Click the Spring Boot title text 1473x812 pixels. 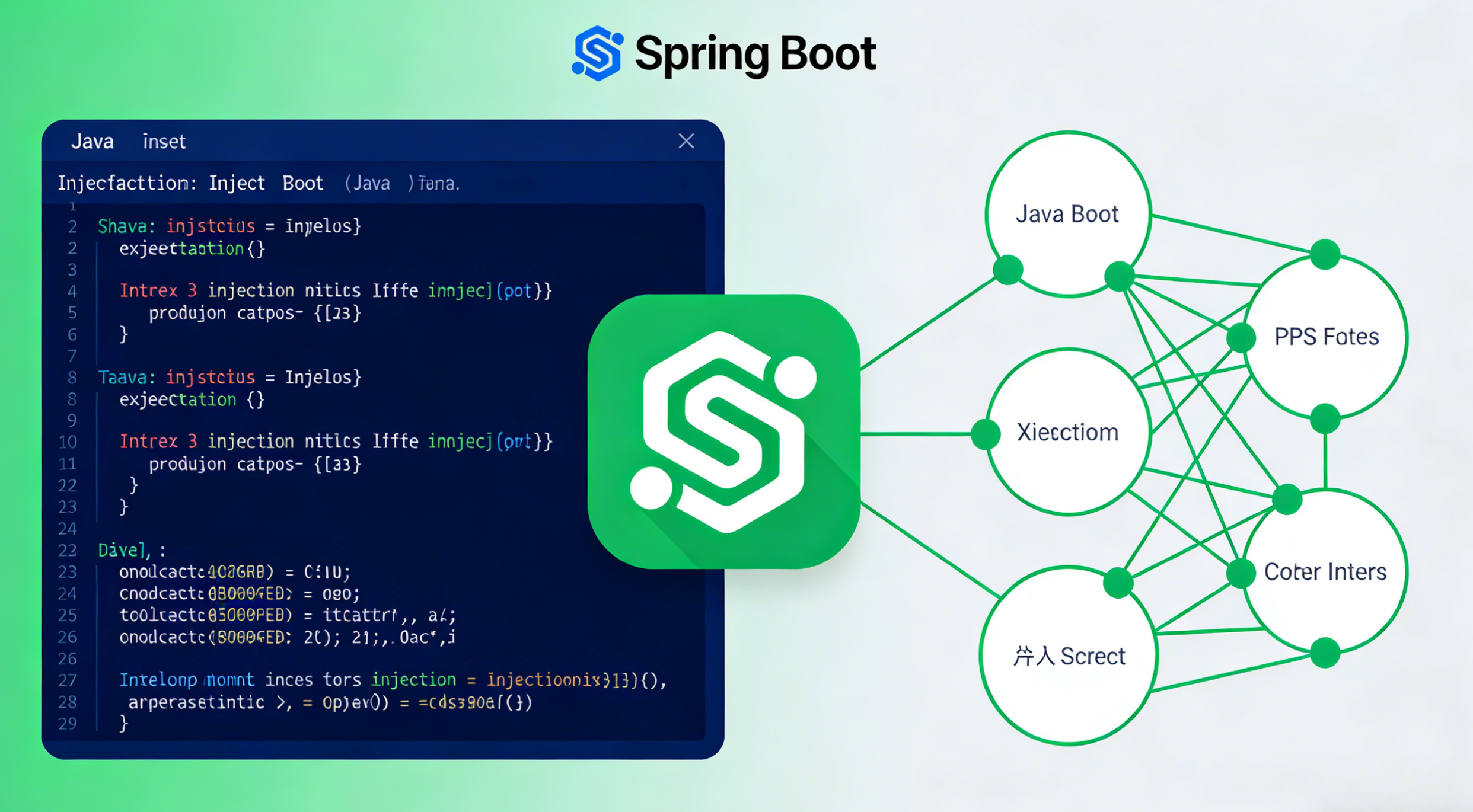[755, 54]
